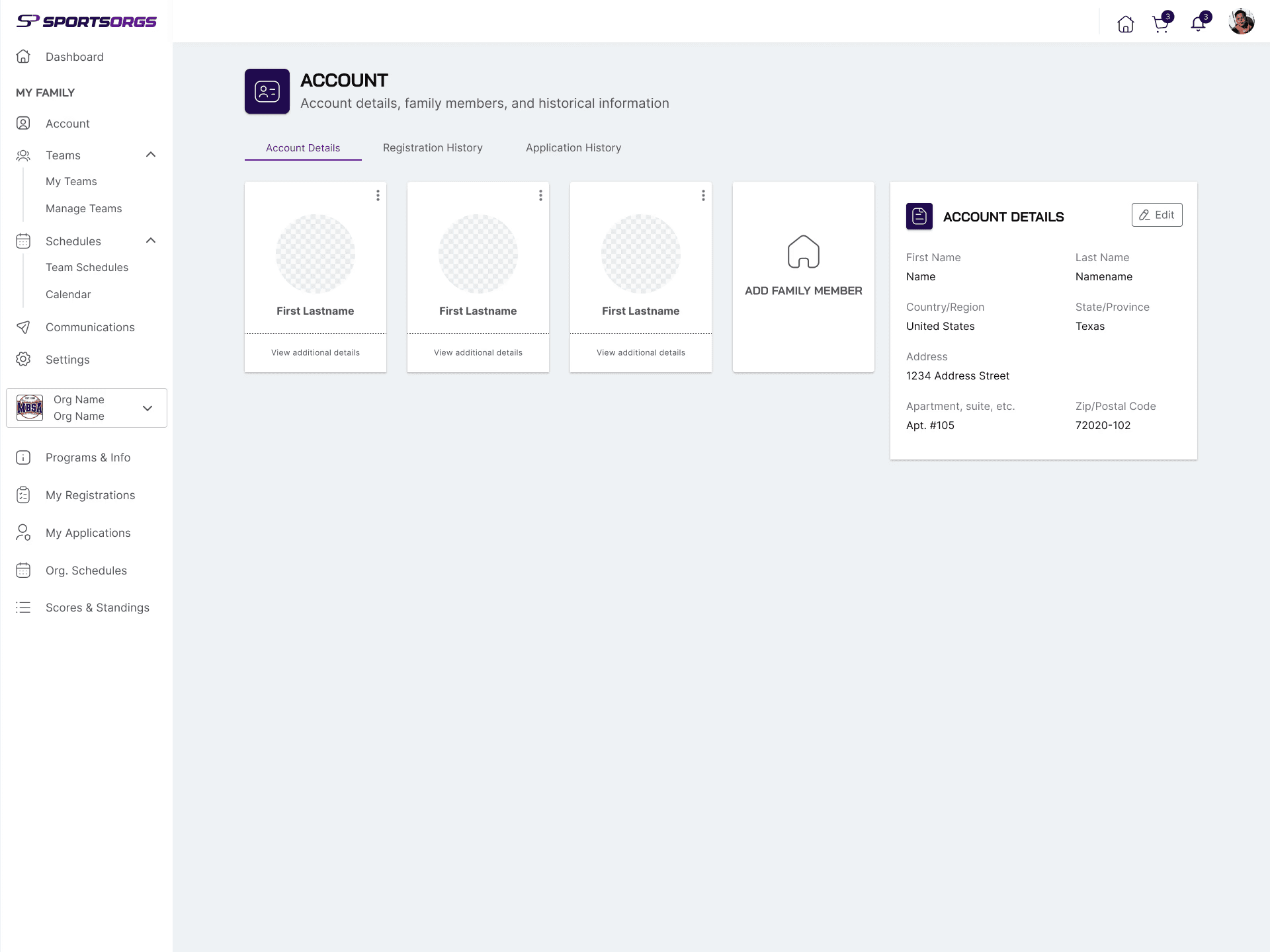Click the home icon in top bar
The image size is (1270, 952).
pos(1125,24)
